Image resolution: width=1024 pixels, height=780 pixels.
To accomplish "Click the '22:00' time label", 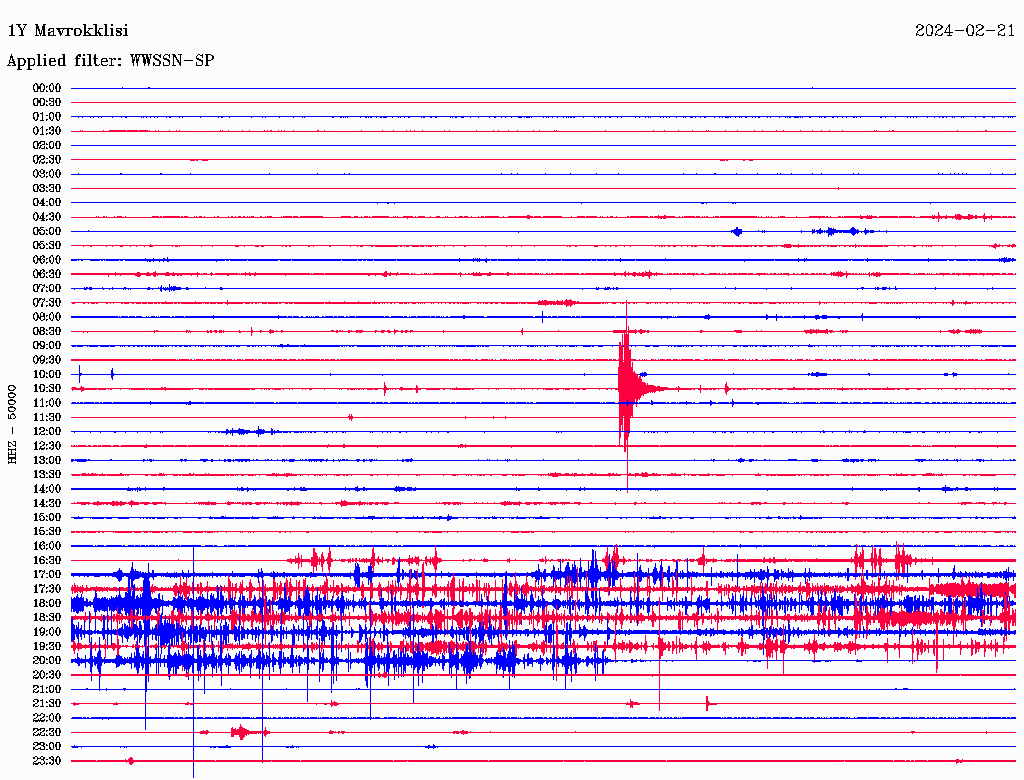I will 46,717.
